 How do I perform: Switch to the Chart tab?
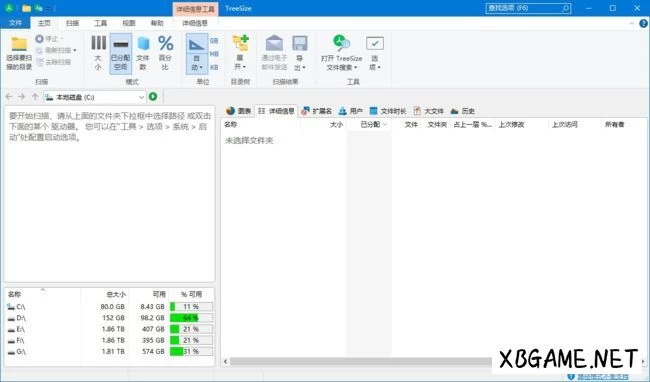pyautogui.click(x=239, y=111)
